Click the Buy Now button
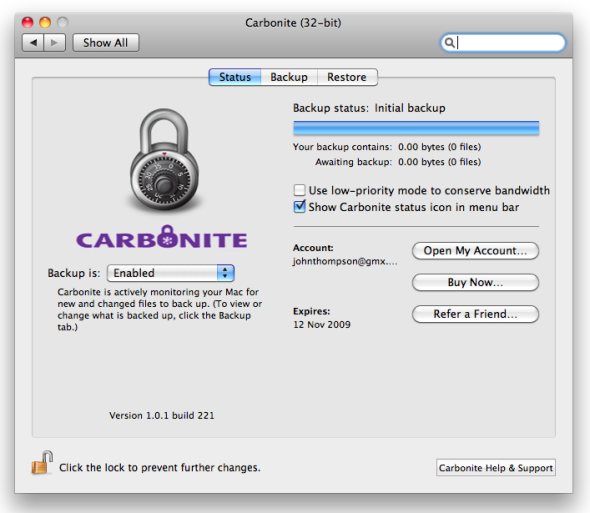 click(x=476, y=282)
